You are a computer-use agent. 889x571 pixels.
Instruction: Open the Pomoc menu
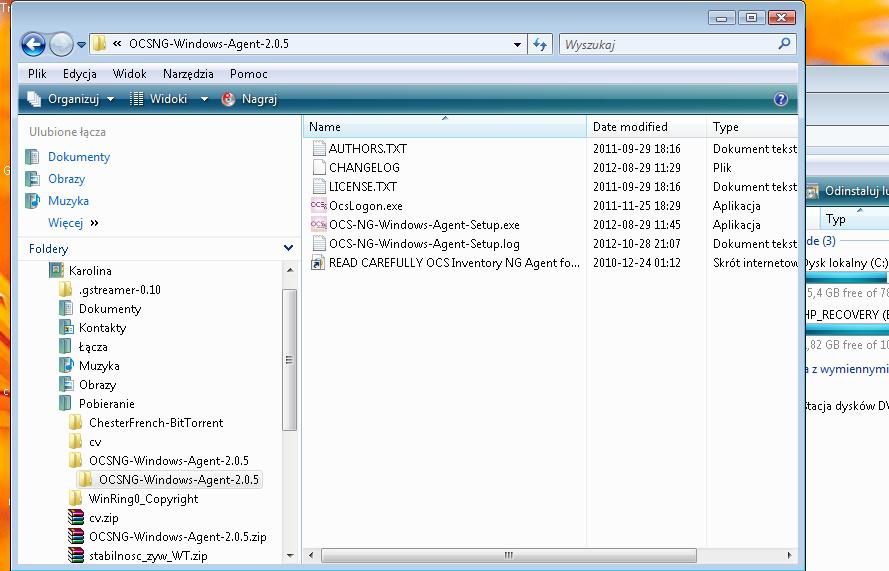[248, 74]
